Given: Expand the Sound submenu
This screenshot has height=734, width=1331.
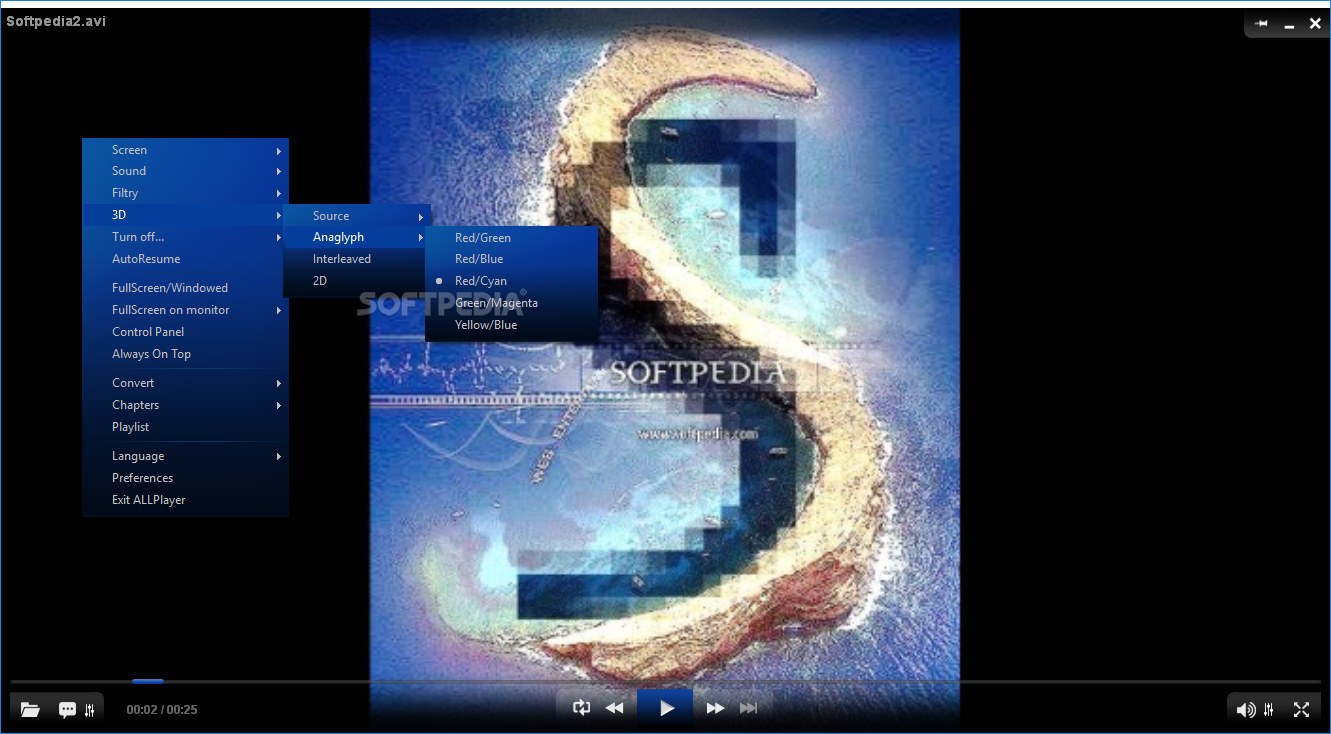Looking at the screenshot, I should coord(185,171).
